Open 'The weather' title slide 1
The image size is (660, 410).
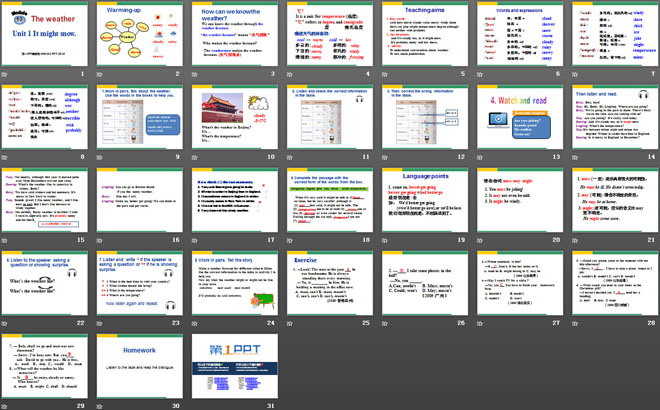point(46,39)
